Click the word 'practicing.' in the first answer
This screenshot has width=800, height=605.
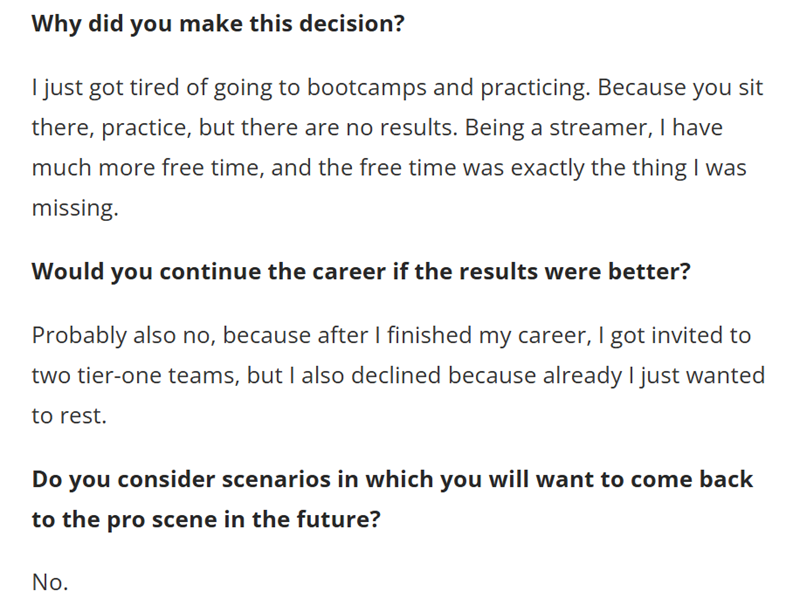[x=535, y=88]
